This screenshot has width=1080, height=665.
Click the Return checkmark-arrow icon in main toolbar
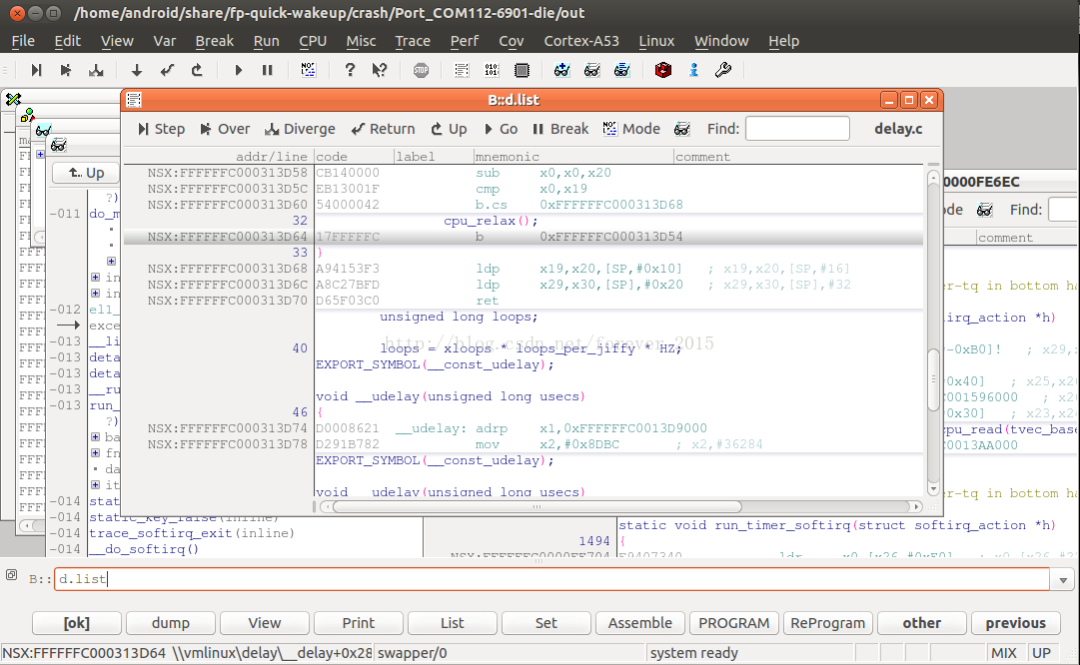[x=167, y=70]
